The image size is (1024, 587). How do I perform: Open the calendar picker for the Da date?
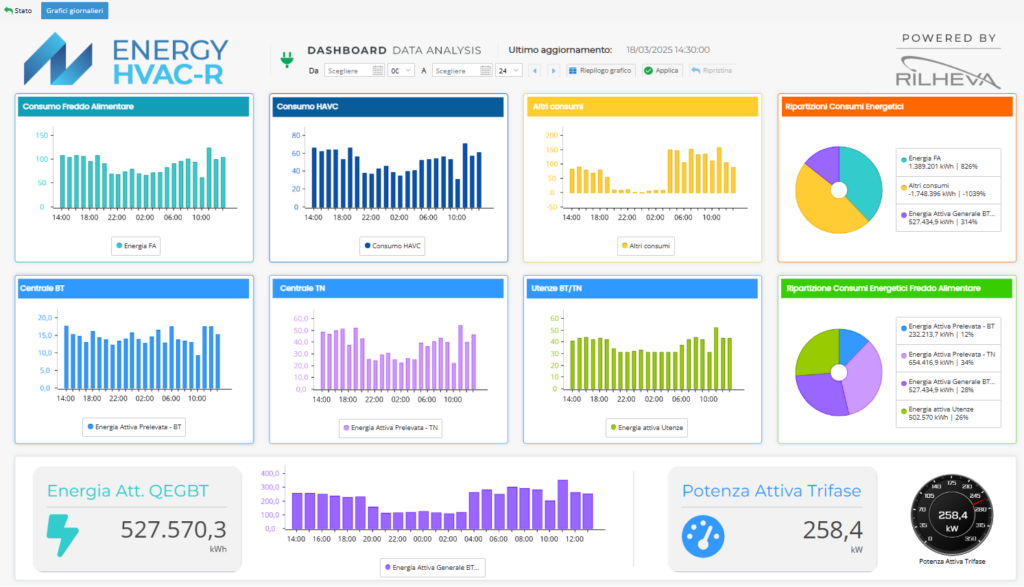[x=378, y=71]
